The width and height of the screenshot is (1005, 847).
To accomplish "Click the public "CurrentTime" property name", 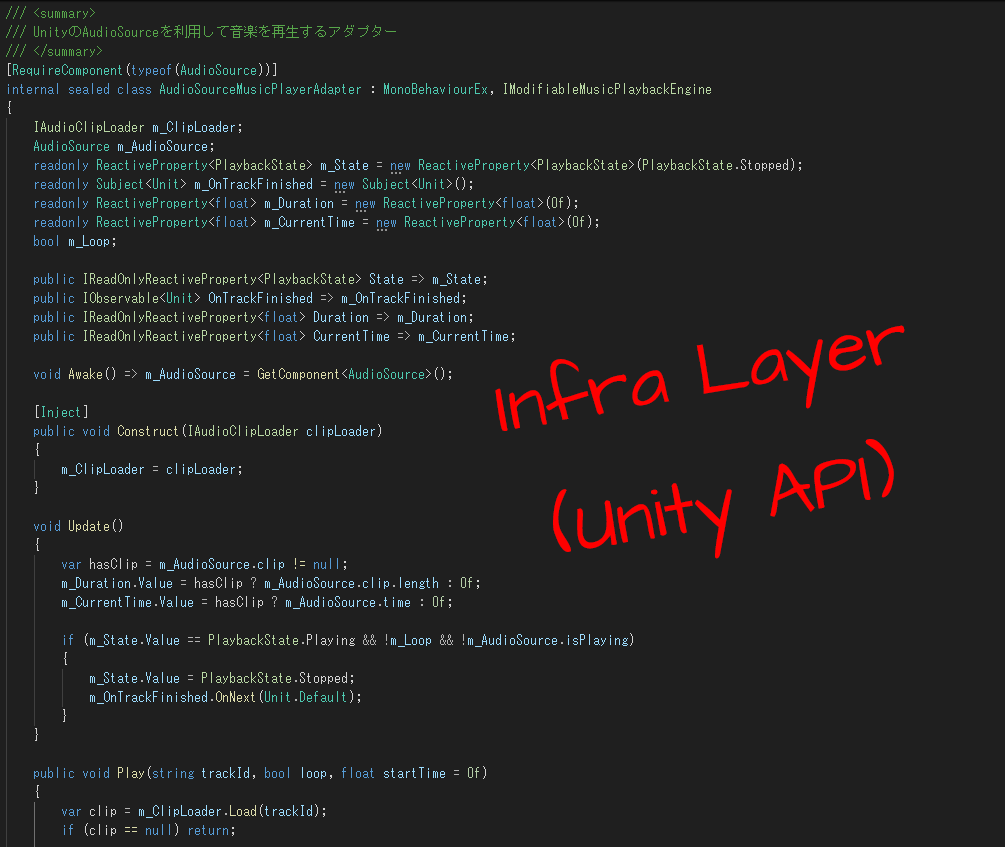I will [351, 337].
